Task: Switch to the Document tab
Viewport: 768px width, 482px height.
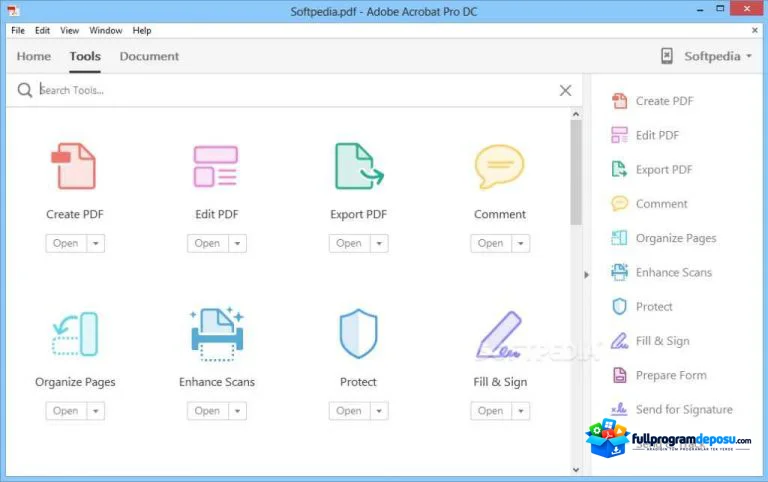Action: click(x=149, y=56)
